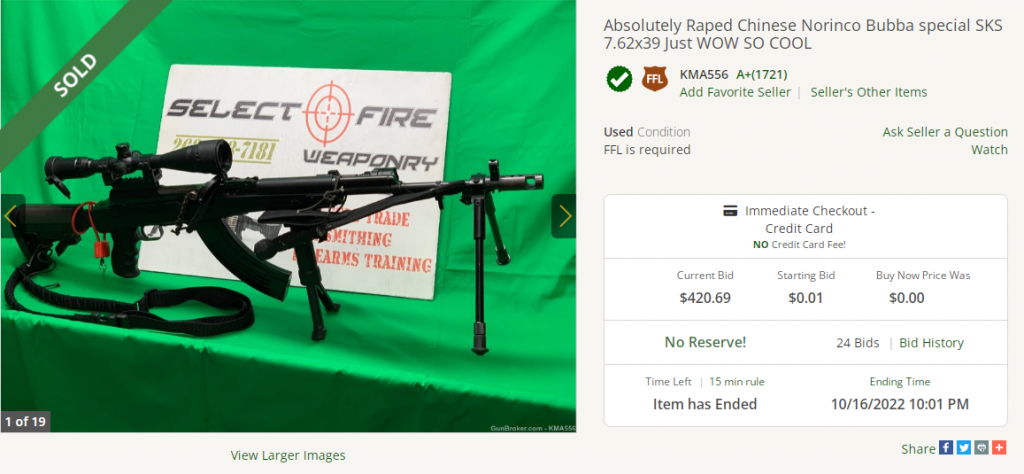1024x474 pixels.
Task: Click the brown FFL shield badge
Action: [654, 79]
